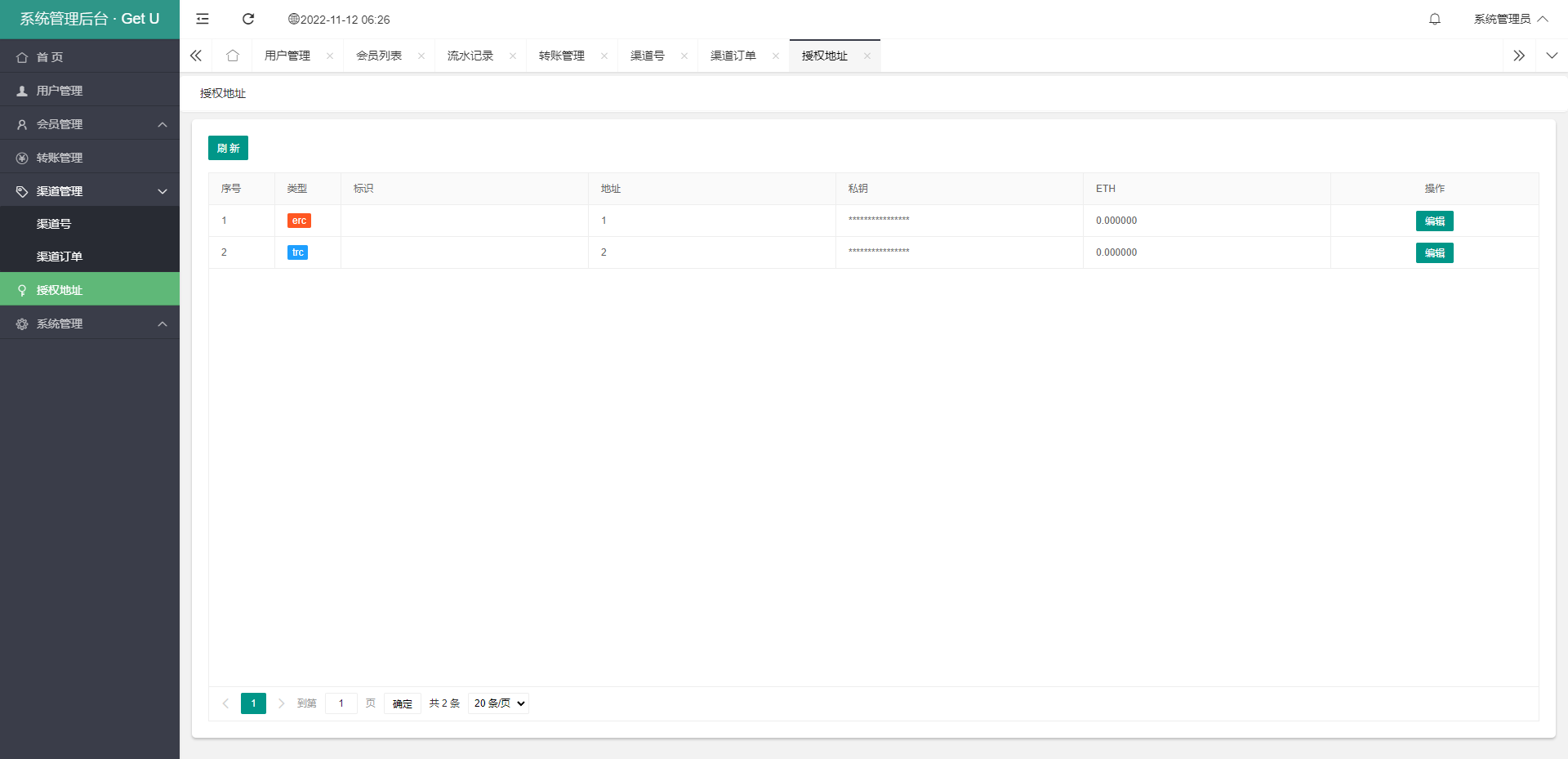
Task: Click the 刷新 button
Action: (228, 148)
